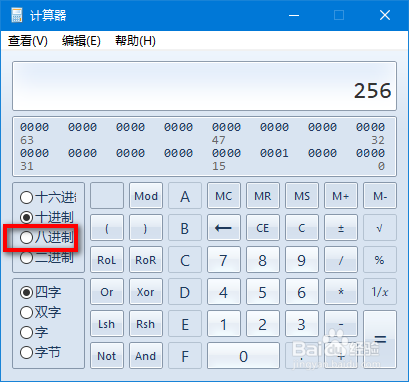Click the Or bitwise button
The image size is (409, 382).
click(x=107, y=292)
